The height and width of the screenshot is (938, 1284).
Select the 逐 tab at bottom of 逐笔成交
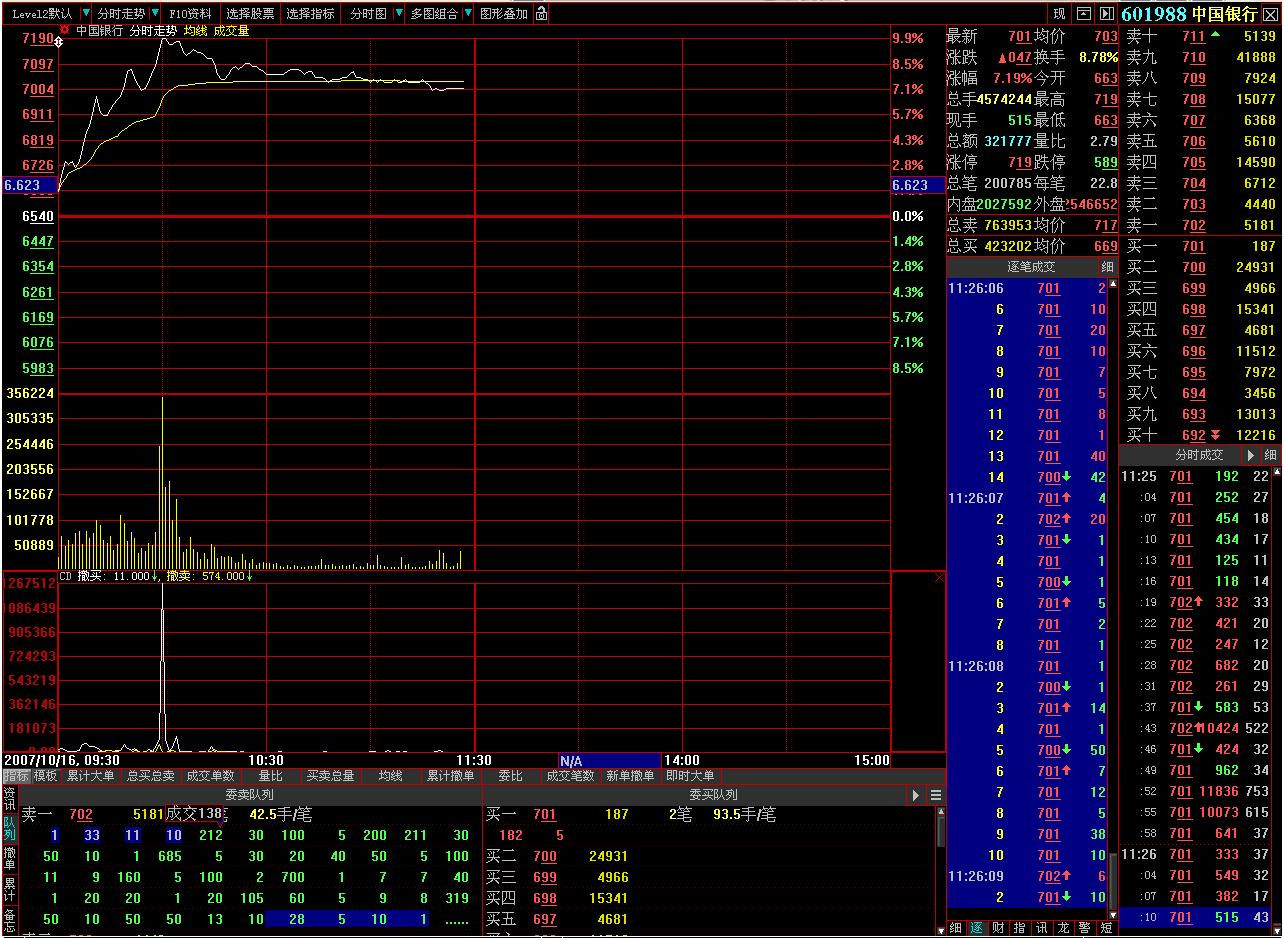[x=977, y=928]
